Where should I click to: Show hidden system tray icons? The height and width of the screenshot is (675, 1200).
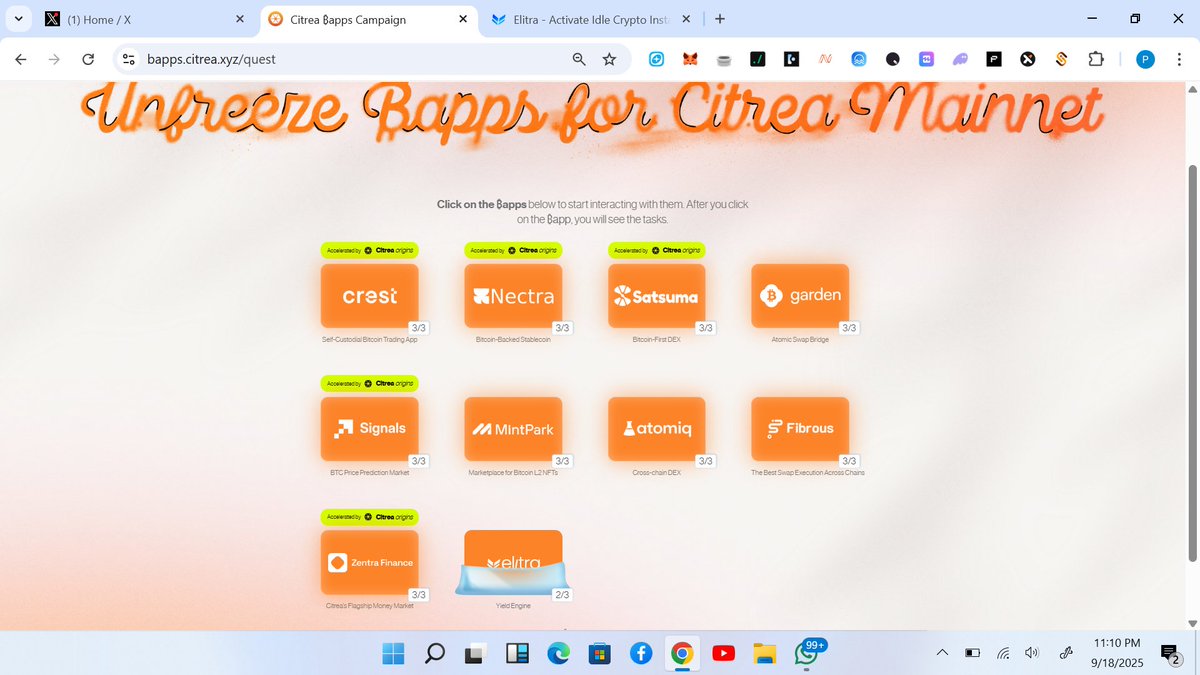coord(942,654)
